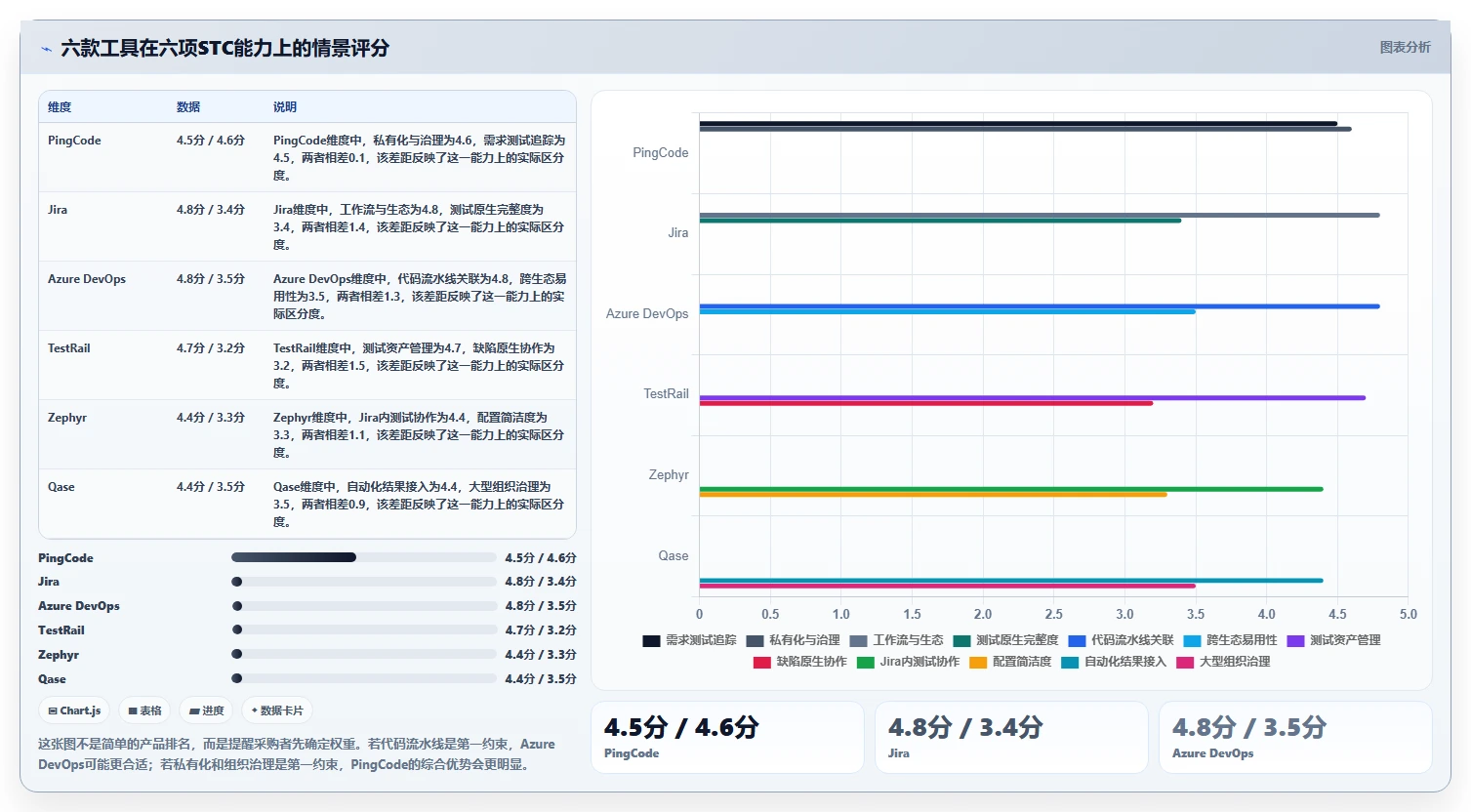
Task: Click the blue Azure DevOps chart bar
Action: coord(1040,306)
